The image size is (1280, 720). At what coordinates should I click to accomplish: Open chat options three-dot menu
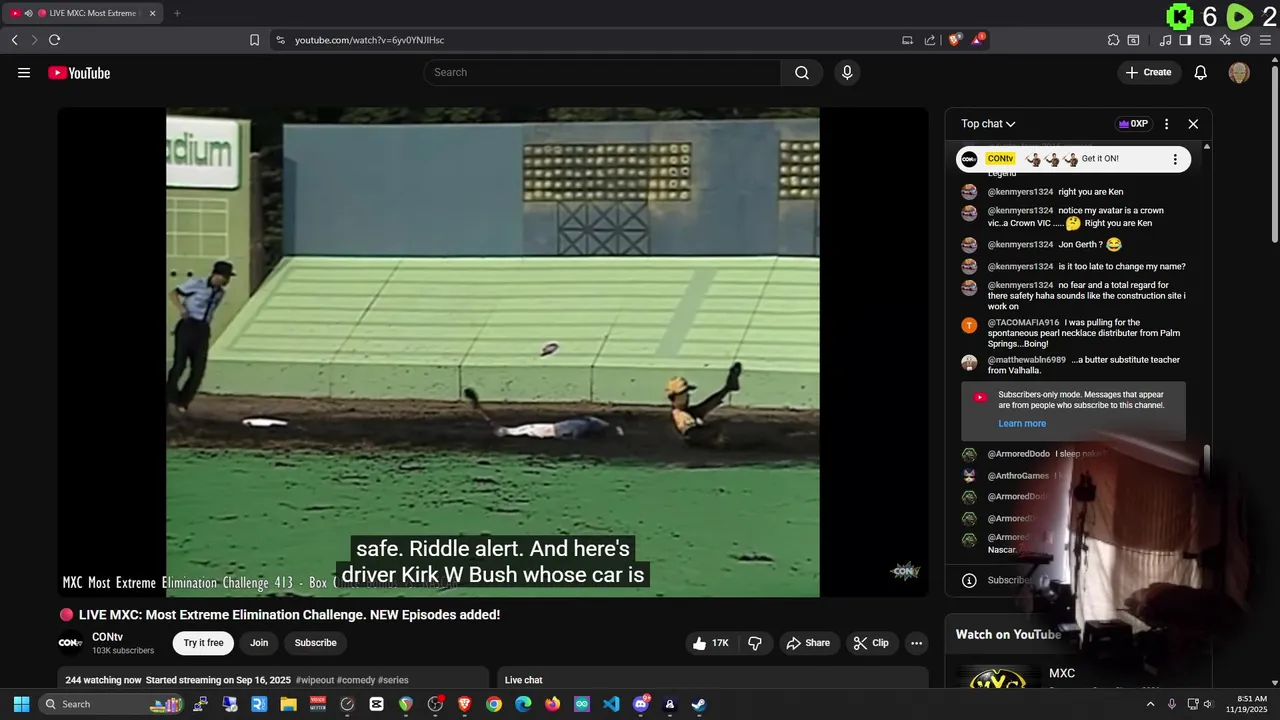(x=1166, y=124)
